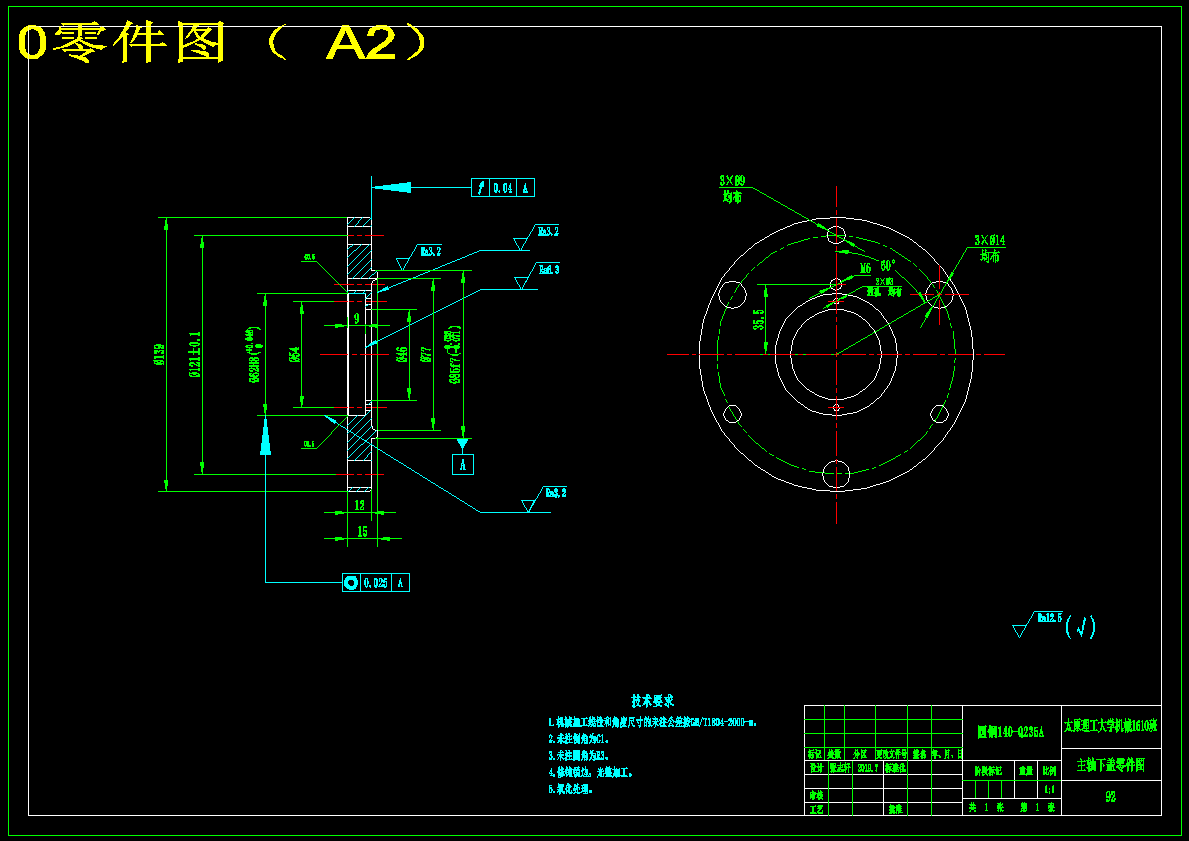Click the "审核" label cell in title block
The height and width of the screenshot is (841, 1189).
coord(816,795)
